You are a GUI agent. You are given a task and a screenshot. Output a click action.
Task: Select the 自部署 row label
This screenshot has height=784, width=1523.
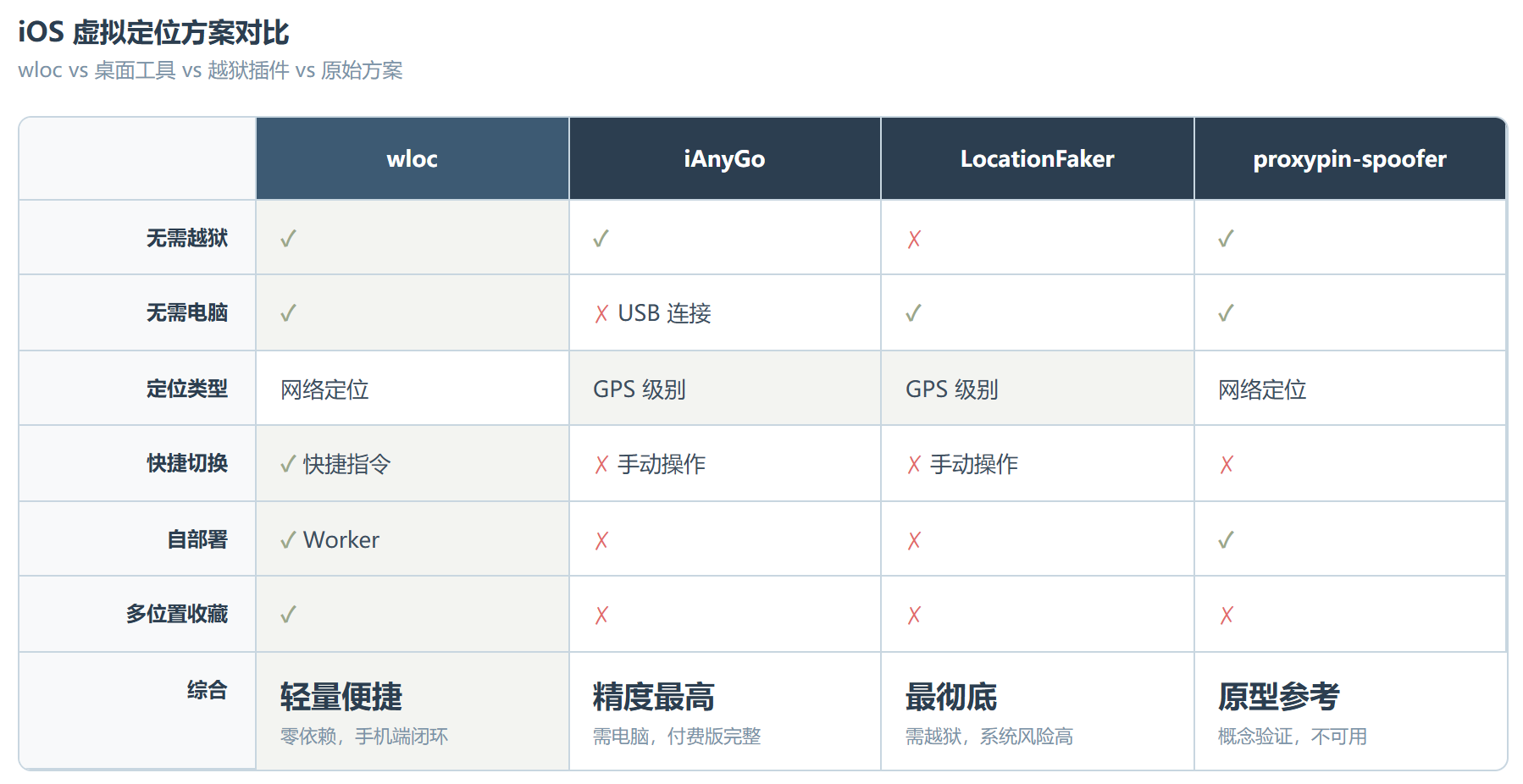coord(197,539)
